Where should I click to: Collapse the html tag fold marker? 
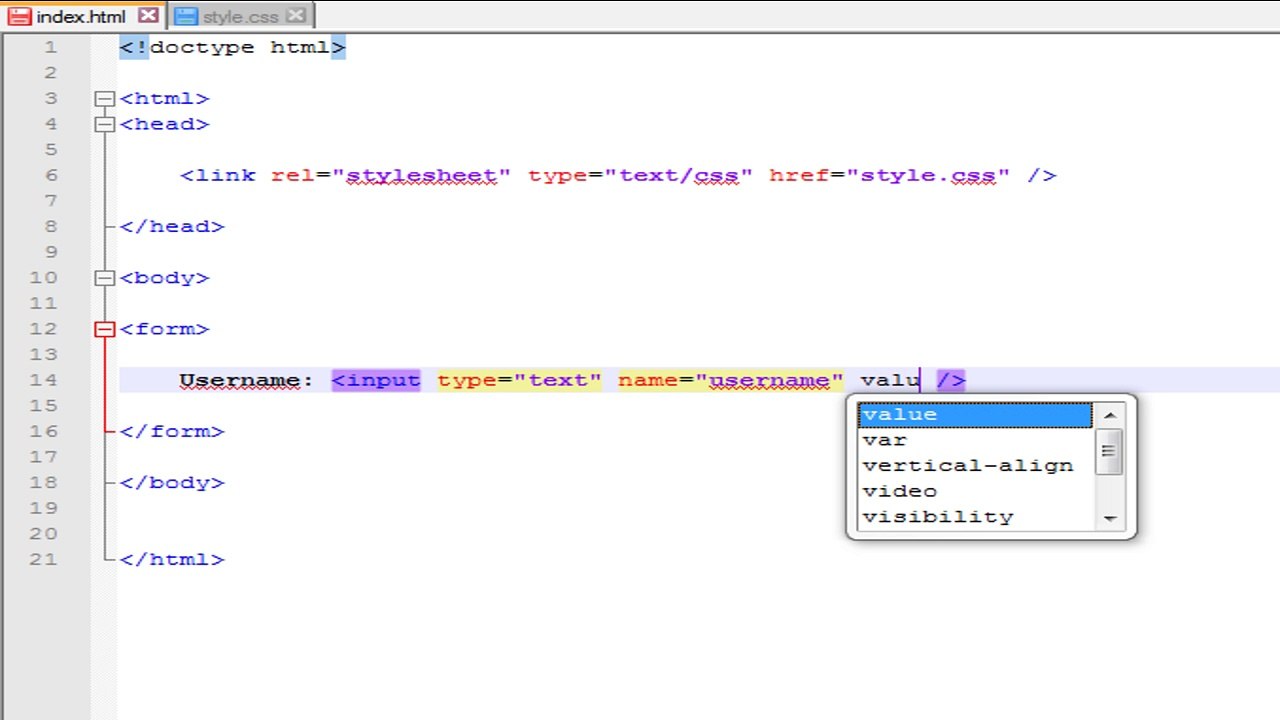tap(105, 98)
